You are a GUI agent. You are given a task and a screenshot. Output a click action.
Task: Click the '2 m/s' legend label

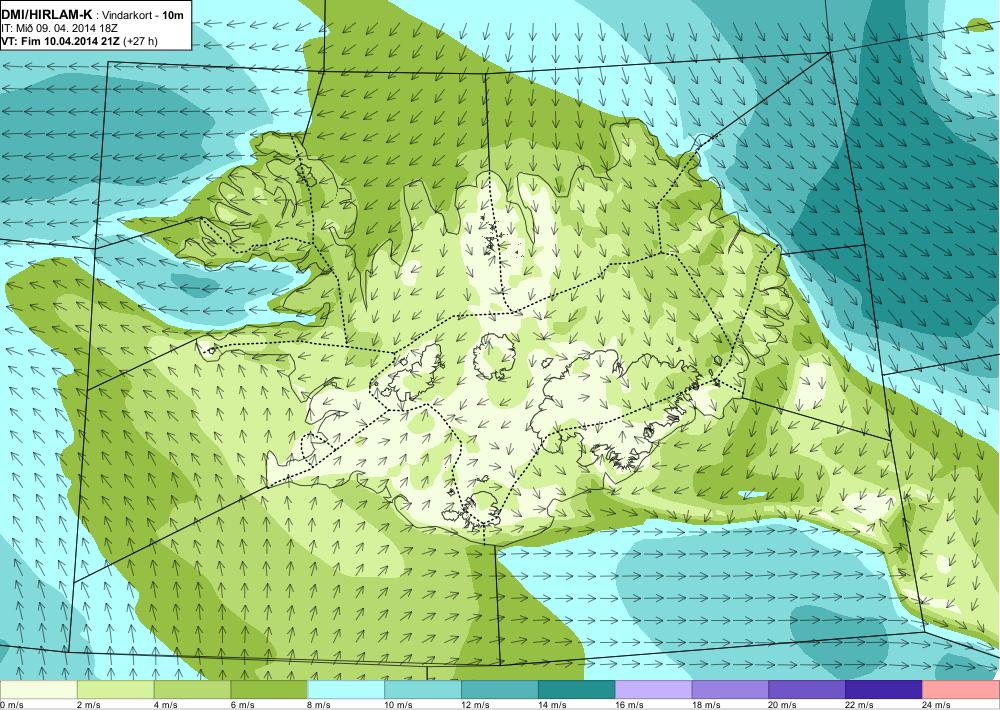point(89,705)
